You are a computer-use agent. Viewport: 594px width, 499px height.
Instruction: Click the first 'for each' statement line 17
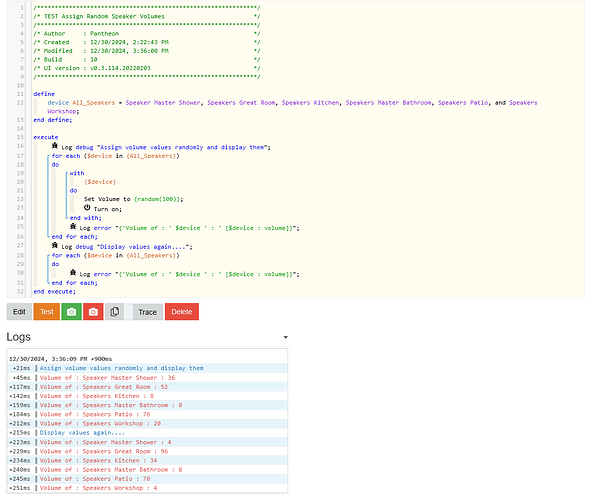(116, 156)
